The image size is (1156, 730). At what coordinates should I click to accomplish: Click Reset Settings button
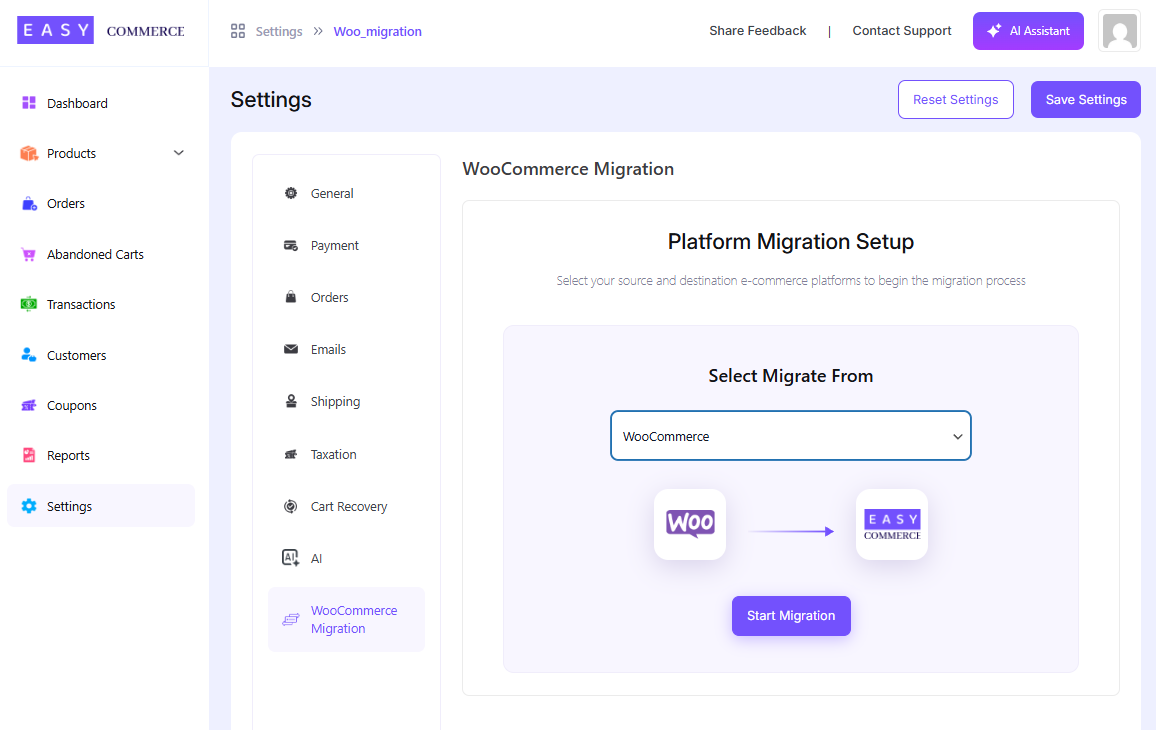point(955,100)
